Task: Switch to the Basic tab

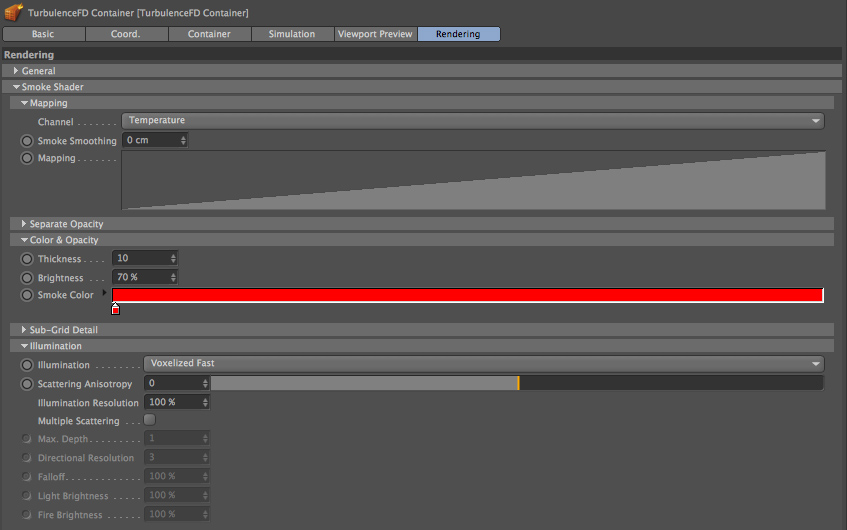Action: (x=43, y=34)
